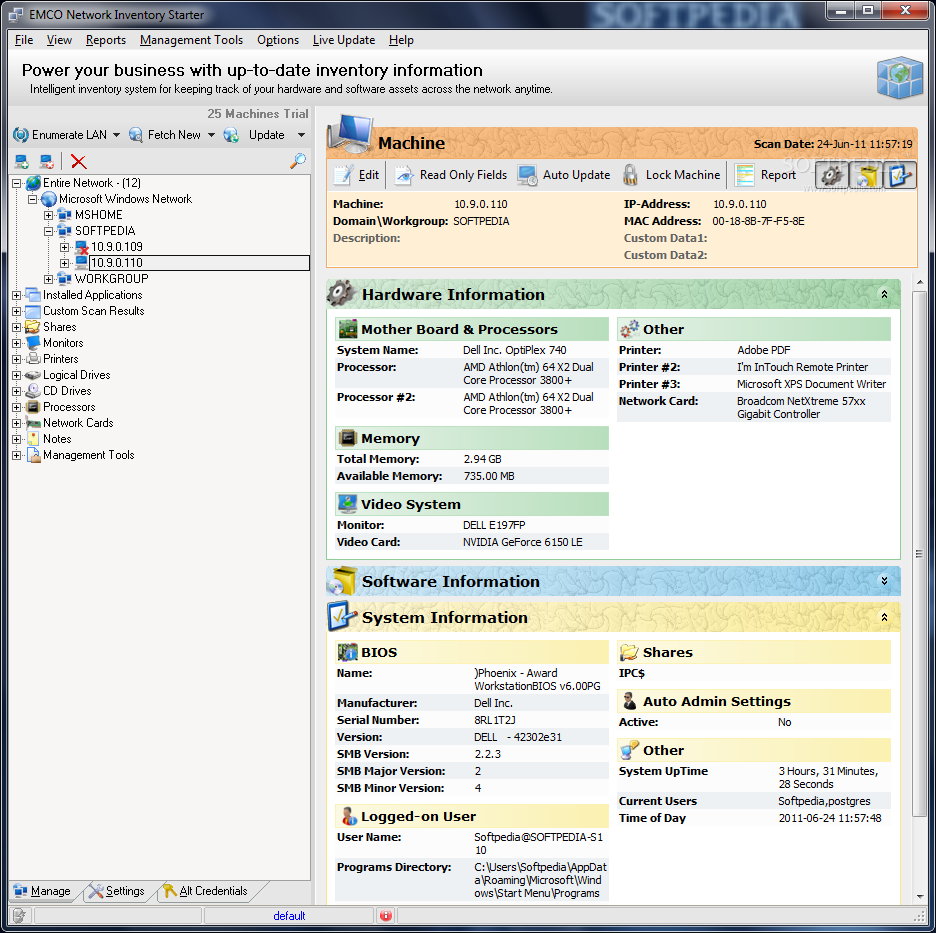The width and height of the screenshot is (936, 933).
Task: Click the default status bar text
Action: 289,916
